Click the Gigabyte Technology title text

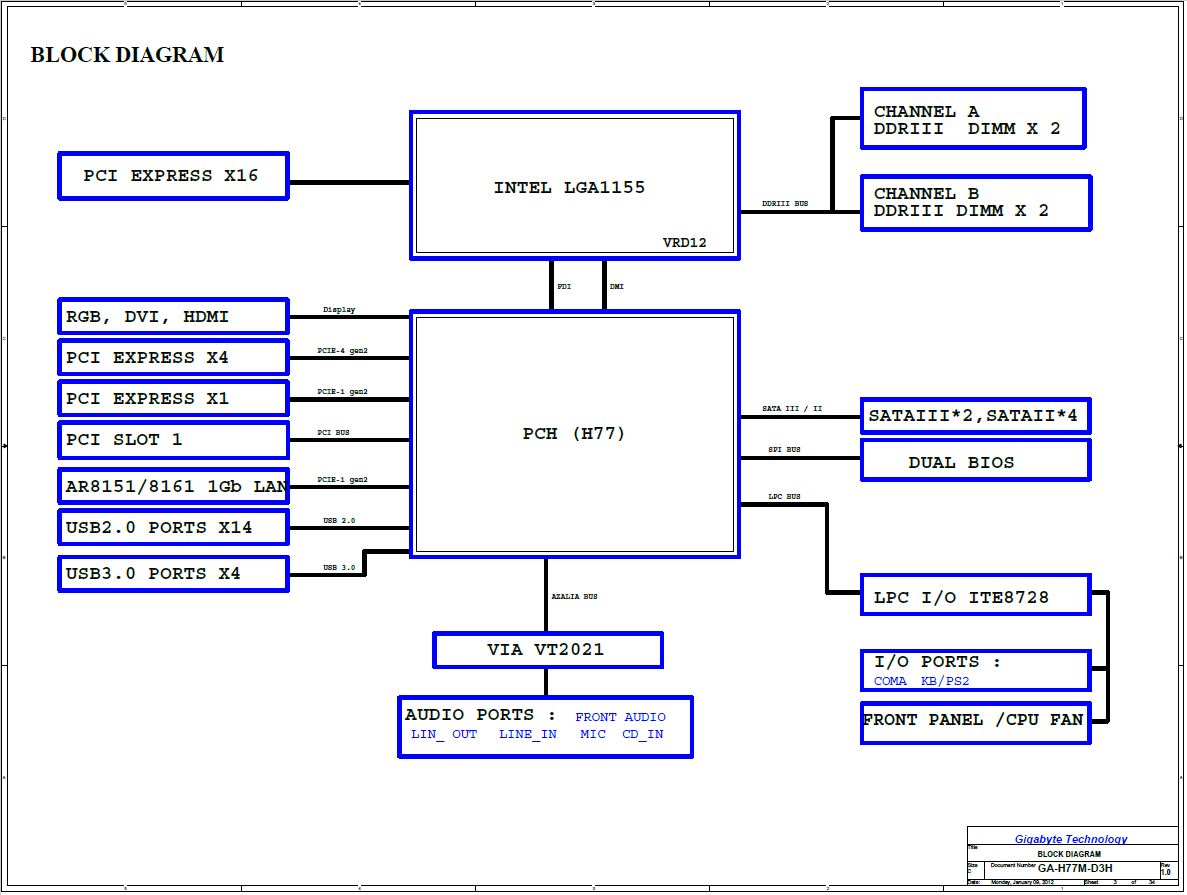click(x=1071, y=839)
